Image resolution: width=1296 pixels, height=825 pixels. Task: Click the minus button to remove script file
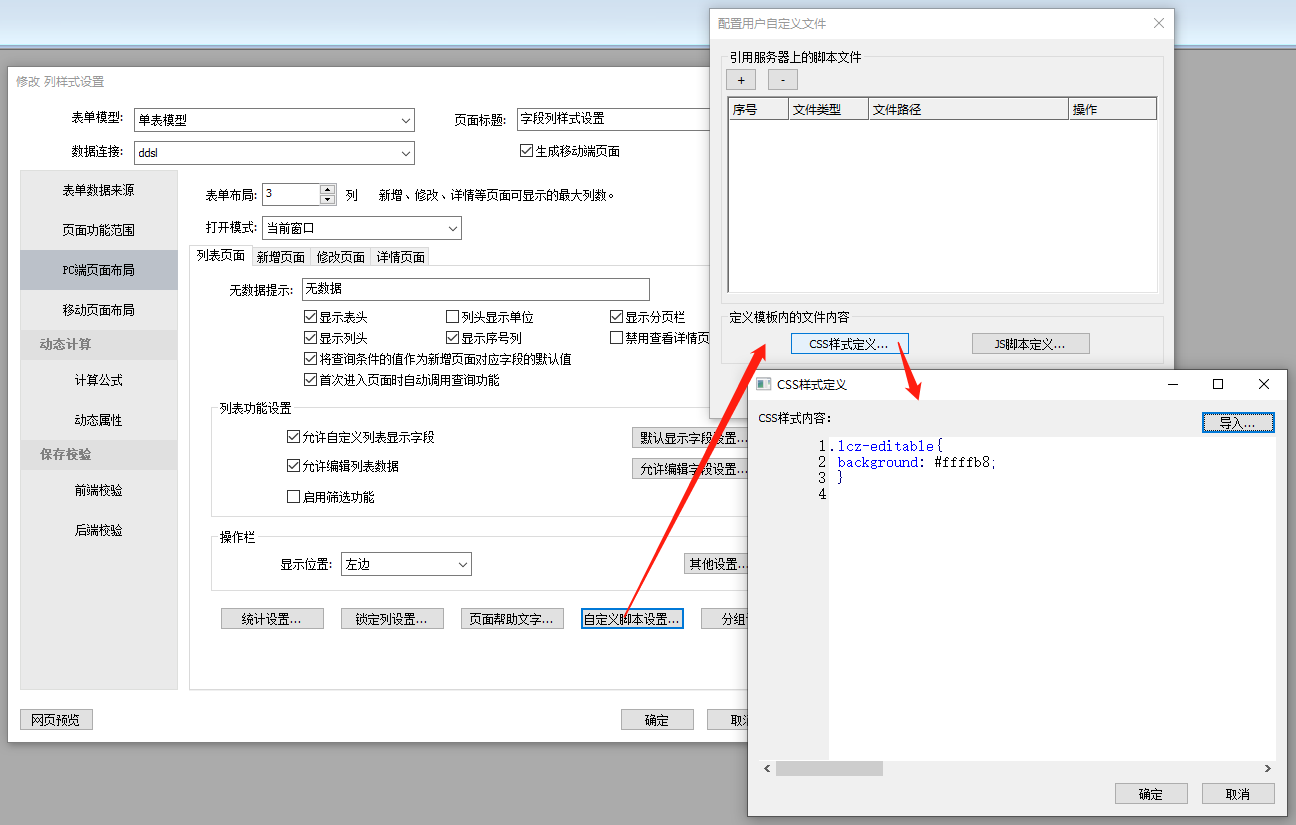pyautogui.click(x=782, y=80)
